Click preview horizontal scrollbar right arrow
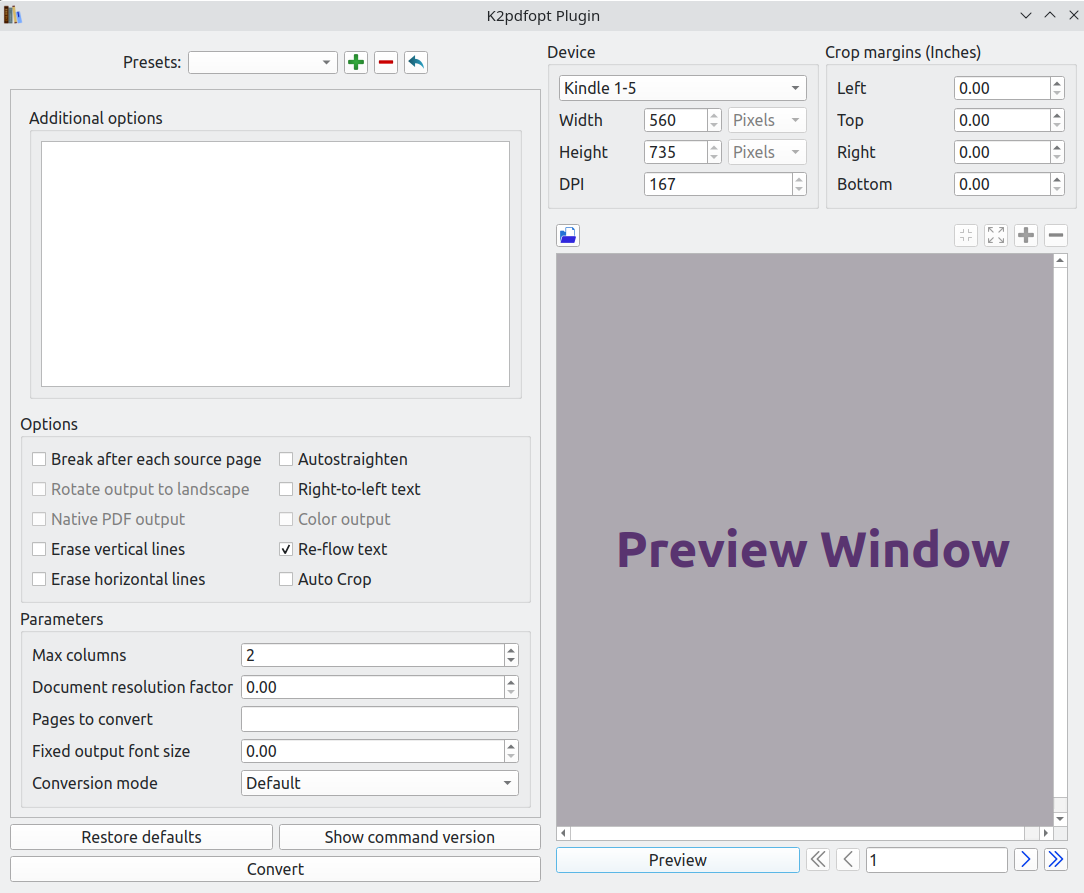1084x893 pixels. pyautogui.click(x=1045, y=833)
